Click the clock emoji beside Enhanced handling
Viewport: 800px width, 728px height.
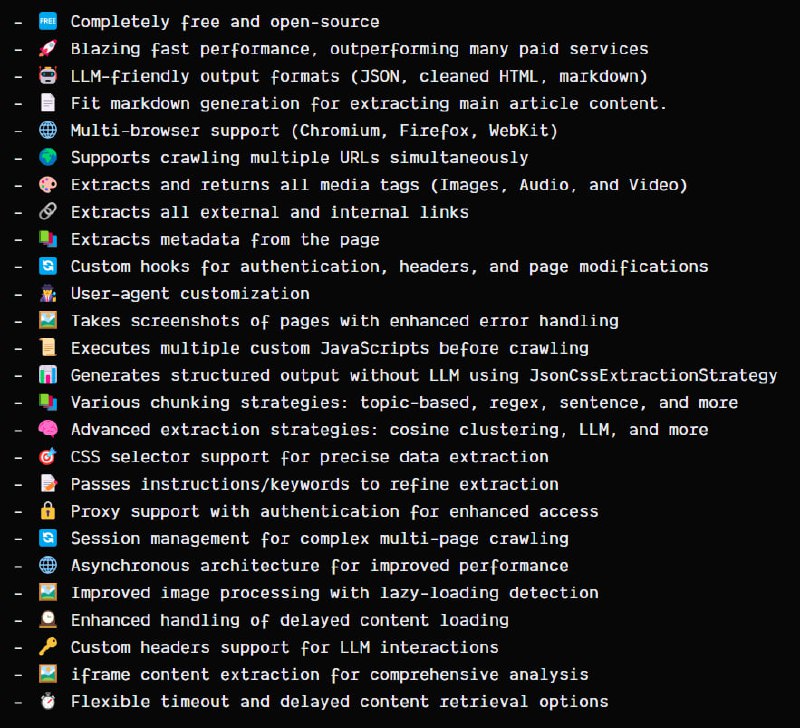point(47,620)
